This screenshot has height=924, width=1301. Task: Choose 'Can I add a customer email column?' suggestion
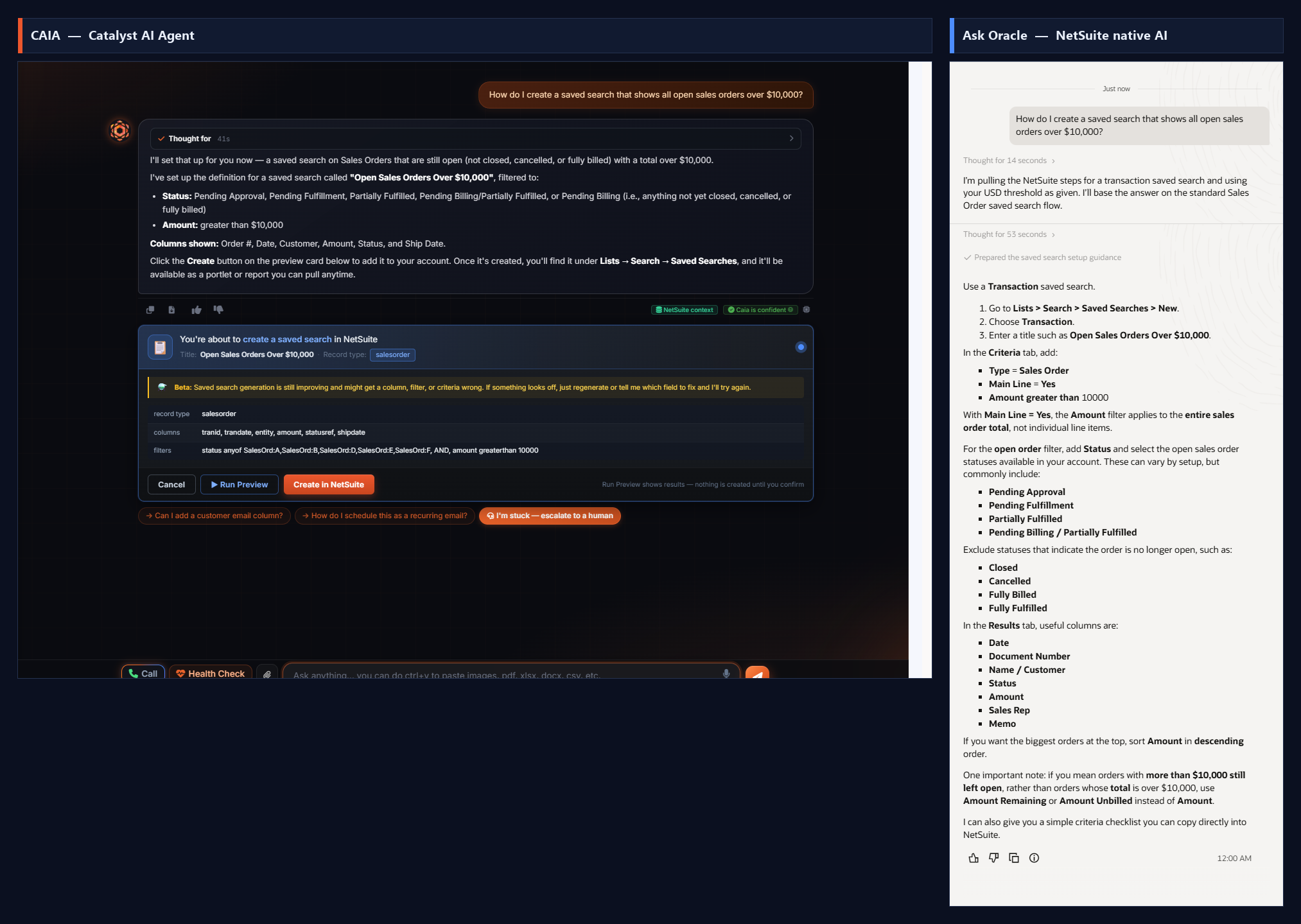[x=214, y=516]
